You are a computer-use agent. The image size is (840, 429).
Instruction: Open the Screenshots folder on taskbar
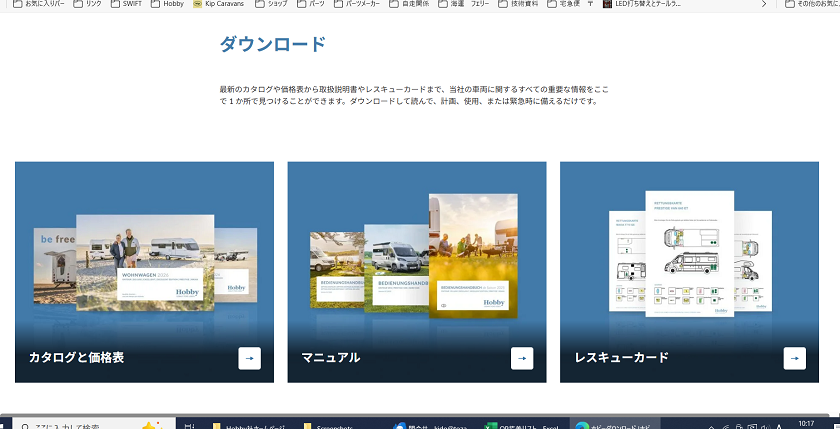[x=327, y=426]
